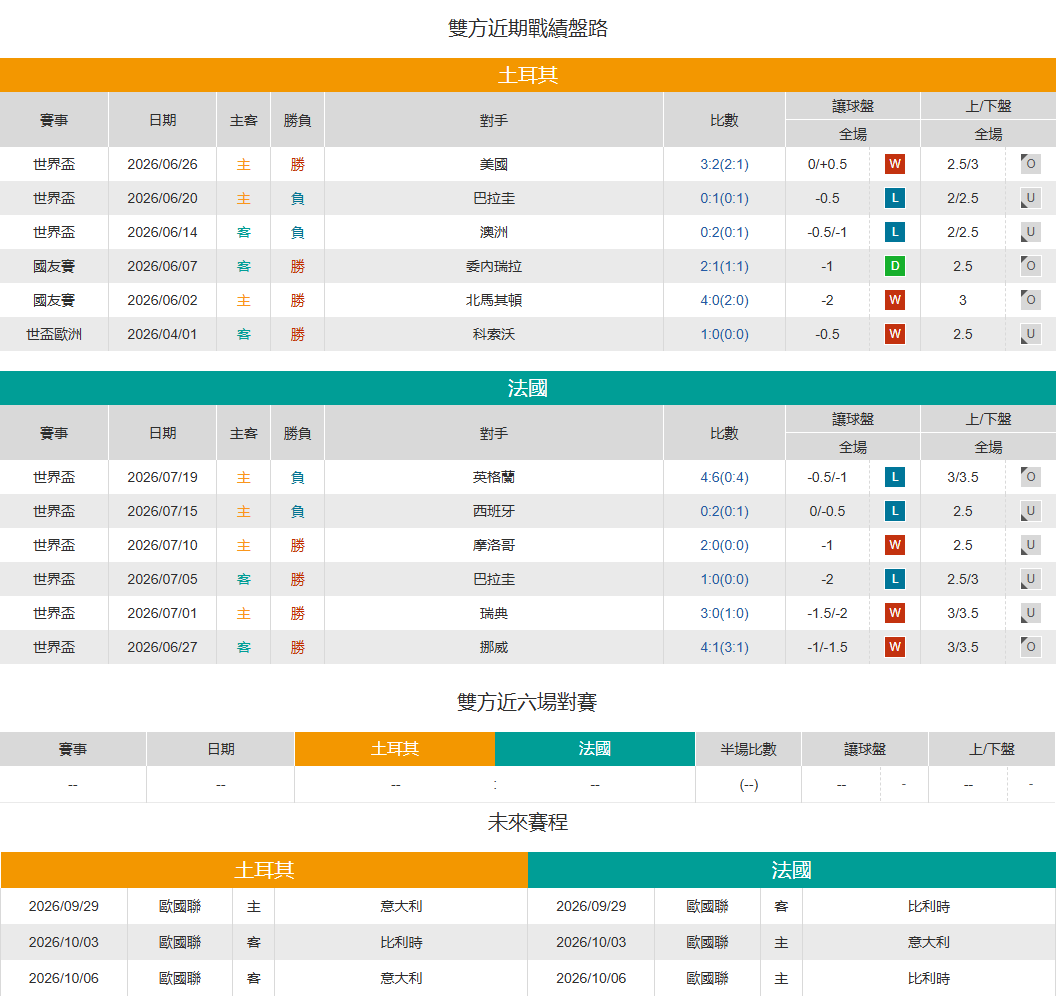Click the U under icon in the 西班牙 row
This screenshot has width=1056, height=997.
[1030, 511]
